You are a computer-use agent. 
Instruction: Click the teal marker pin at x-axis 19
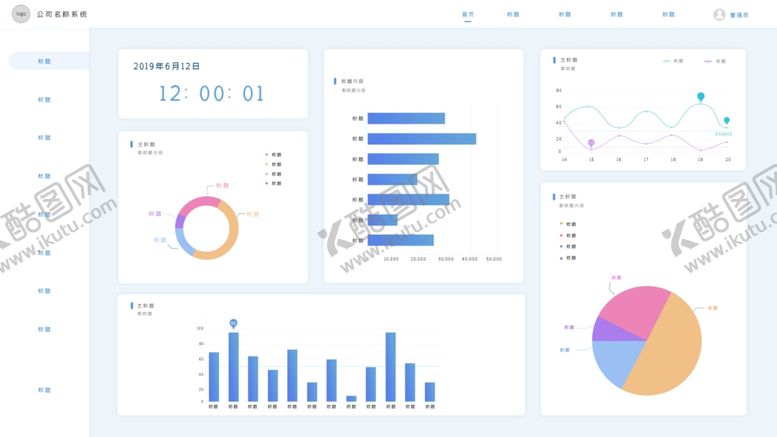pyautogui.click(x=701, y=97)
